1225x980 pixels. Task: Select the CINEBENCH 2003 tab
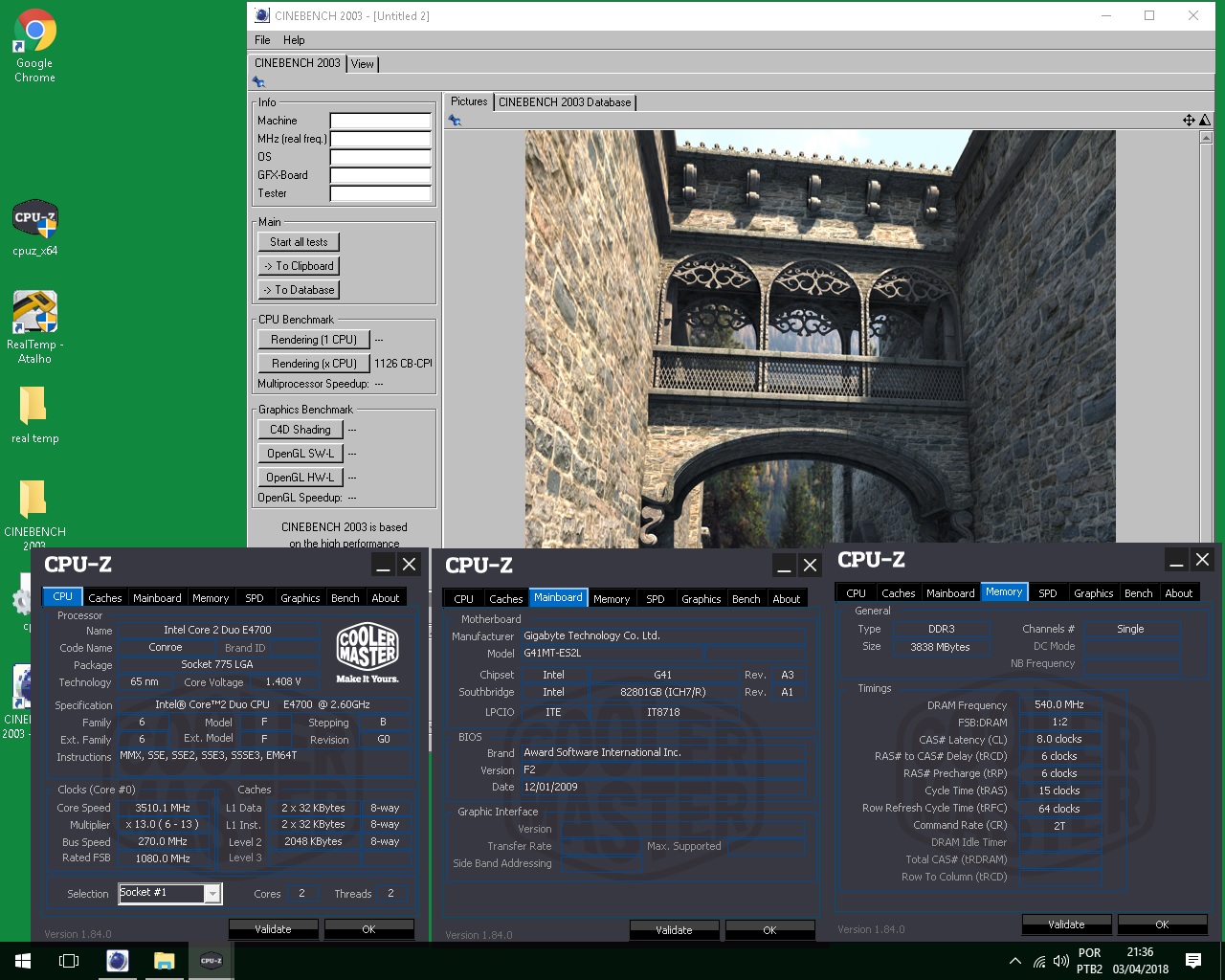[298, 63]
